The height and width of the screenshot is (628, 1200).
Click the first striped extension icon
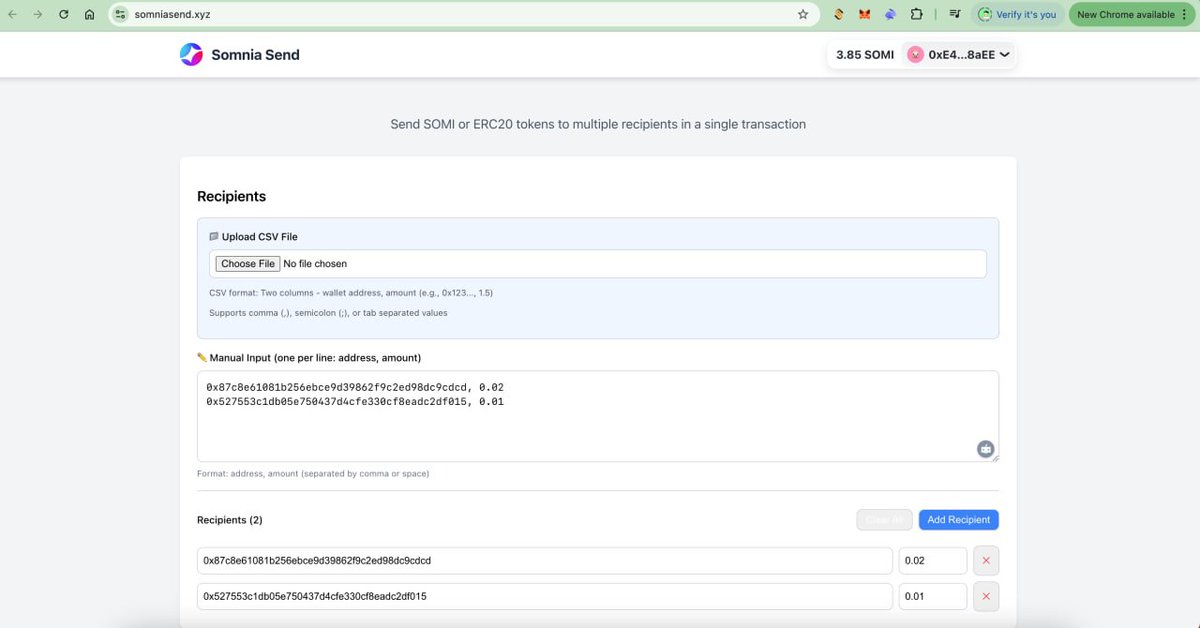coord(839,15)
